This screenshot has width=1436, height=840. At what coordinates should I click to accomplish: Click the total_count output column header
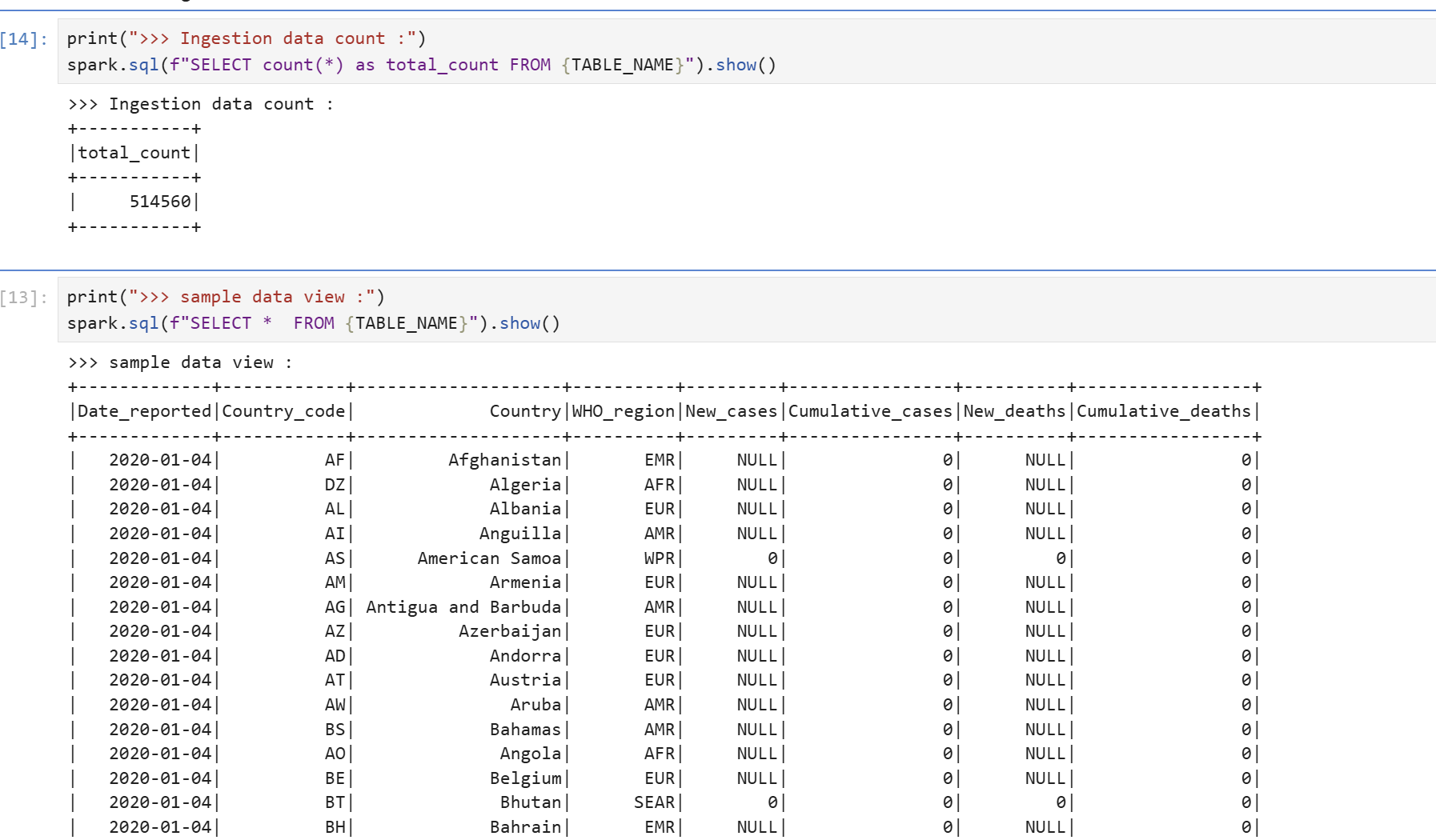134,153
